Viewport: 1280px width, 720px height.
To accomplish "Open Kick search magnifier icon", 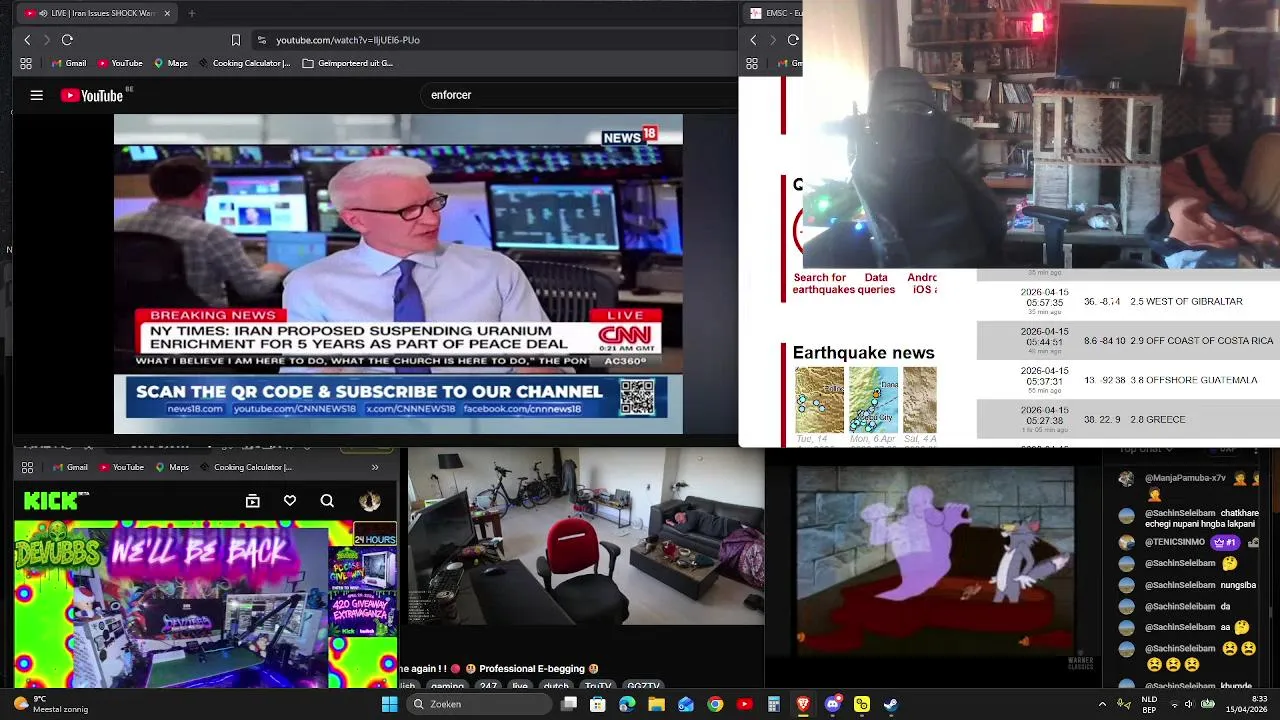I will (327, 501).
